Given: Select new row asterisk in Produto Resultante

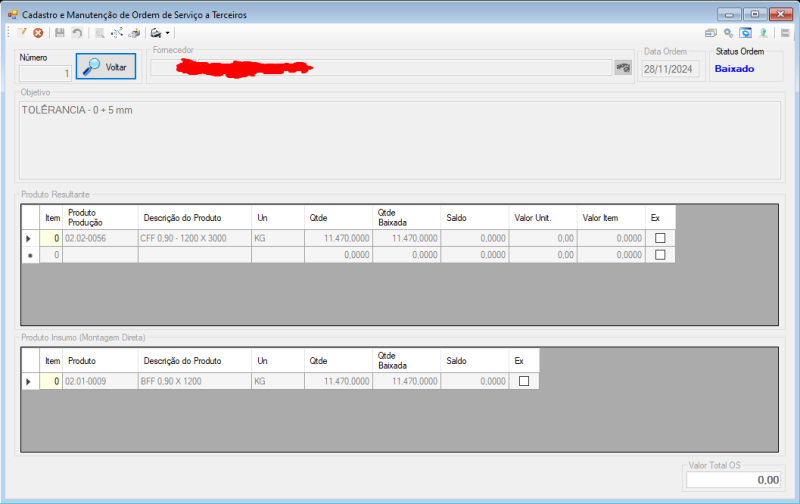Looking at the screenshot, I should [30, 255].
